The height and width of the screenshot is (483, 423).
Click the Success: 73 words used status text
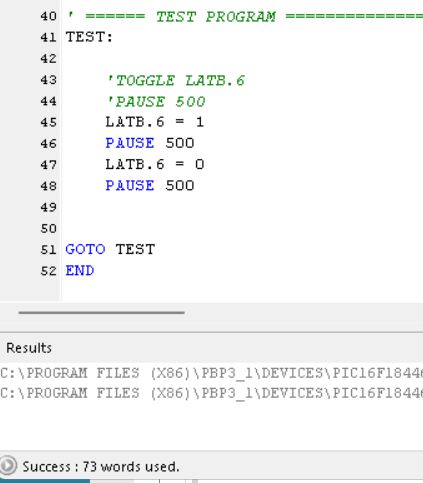tap(101, 466)
